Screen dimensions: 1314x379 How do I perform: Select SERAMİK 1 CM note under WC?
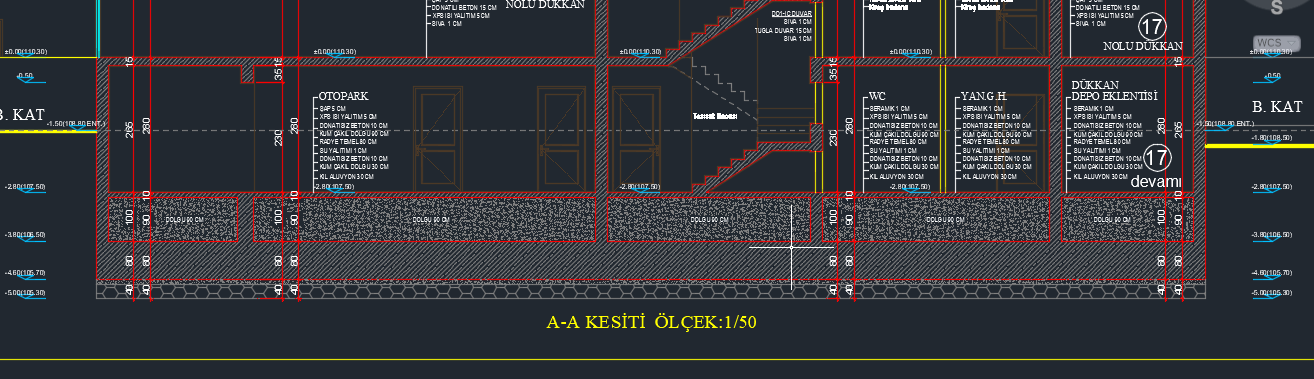coord(890,108)
